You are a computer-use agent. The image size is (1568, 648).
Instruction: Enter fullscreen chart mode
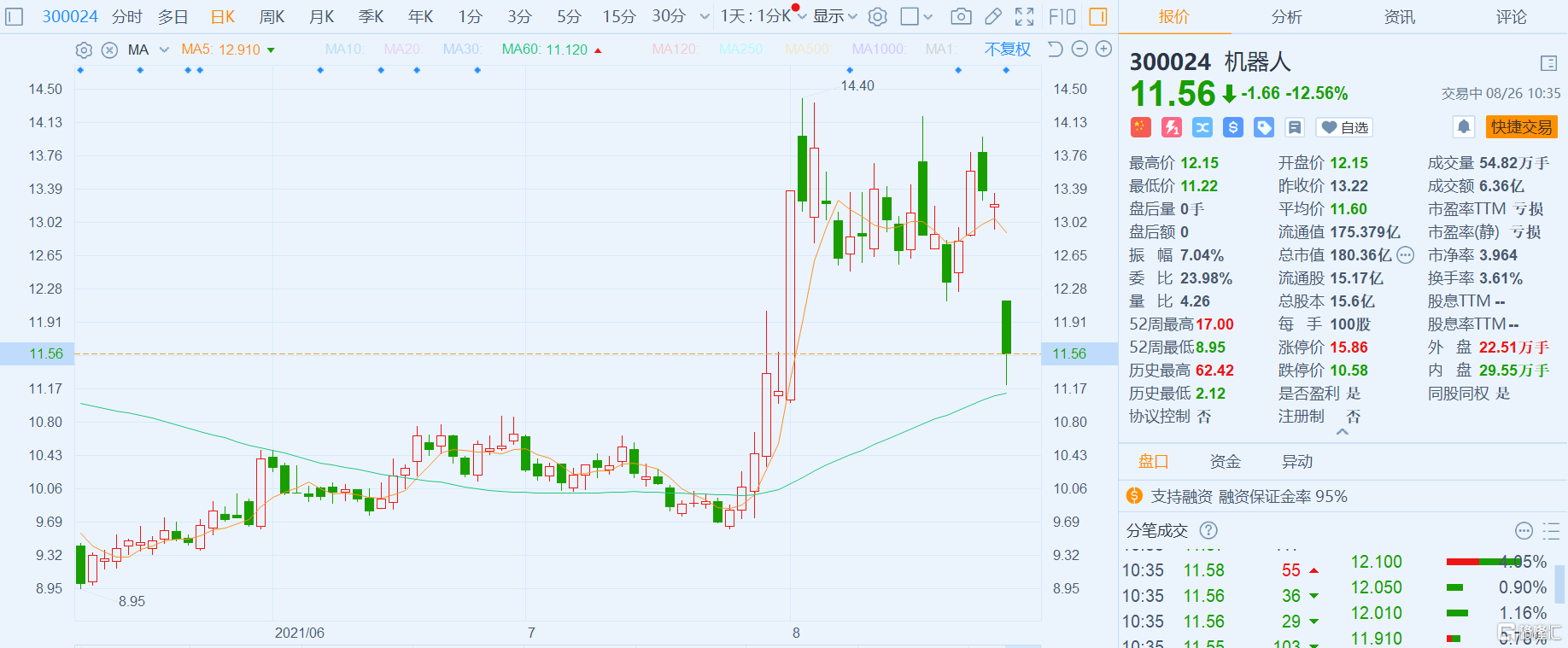pyautogui.click(x=1024, y=16)
